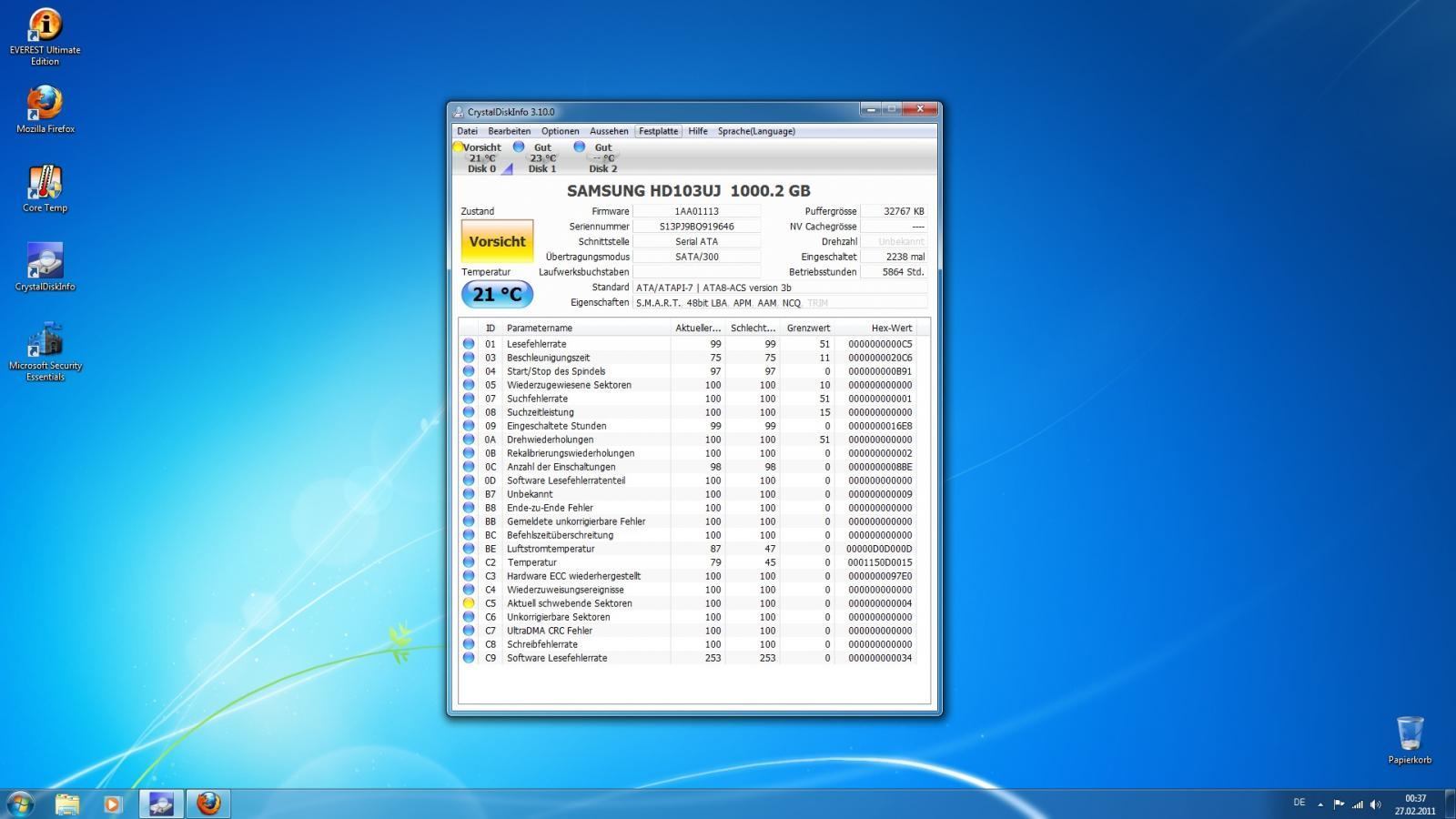1456x819 pixels.
Task: Select Disk 2 Gut entry
Action: pos(602,157)
